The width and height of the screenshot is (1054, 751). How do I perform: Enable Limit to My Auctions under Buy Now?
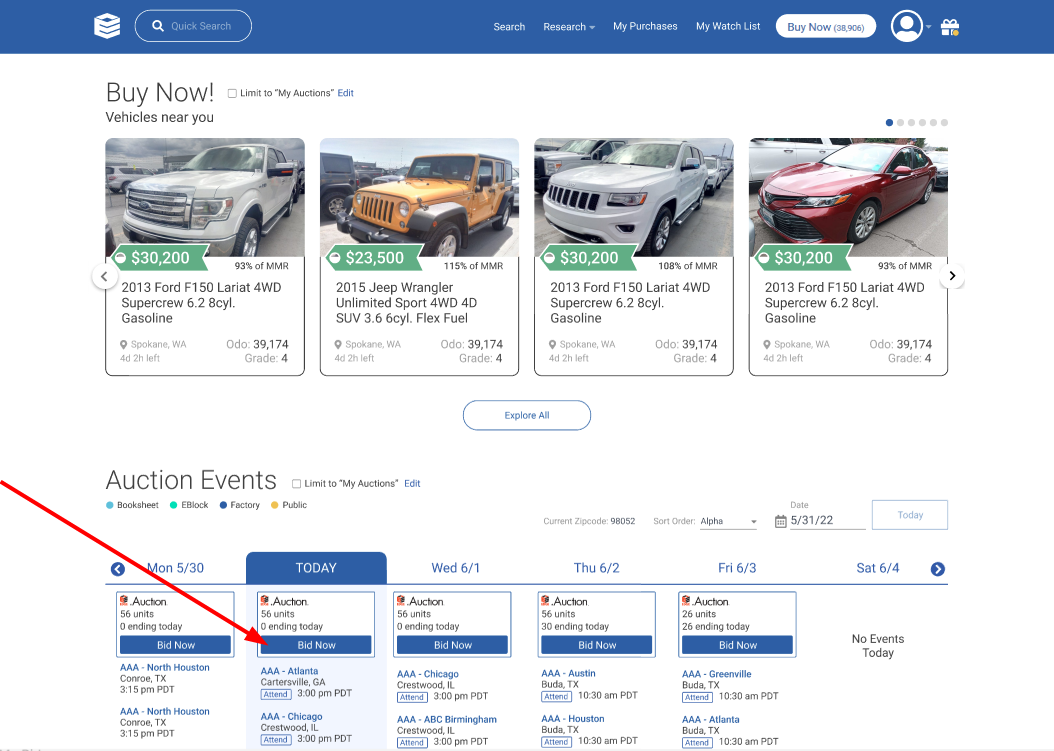pos(232,93)
